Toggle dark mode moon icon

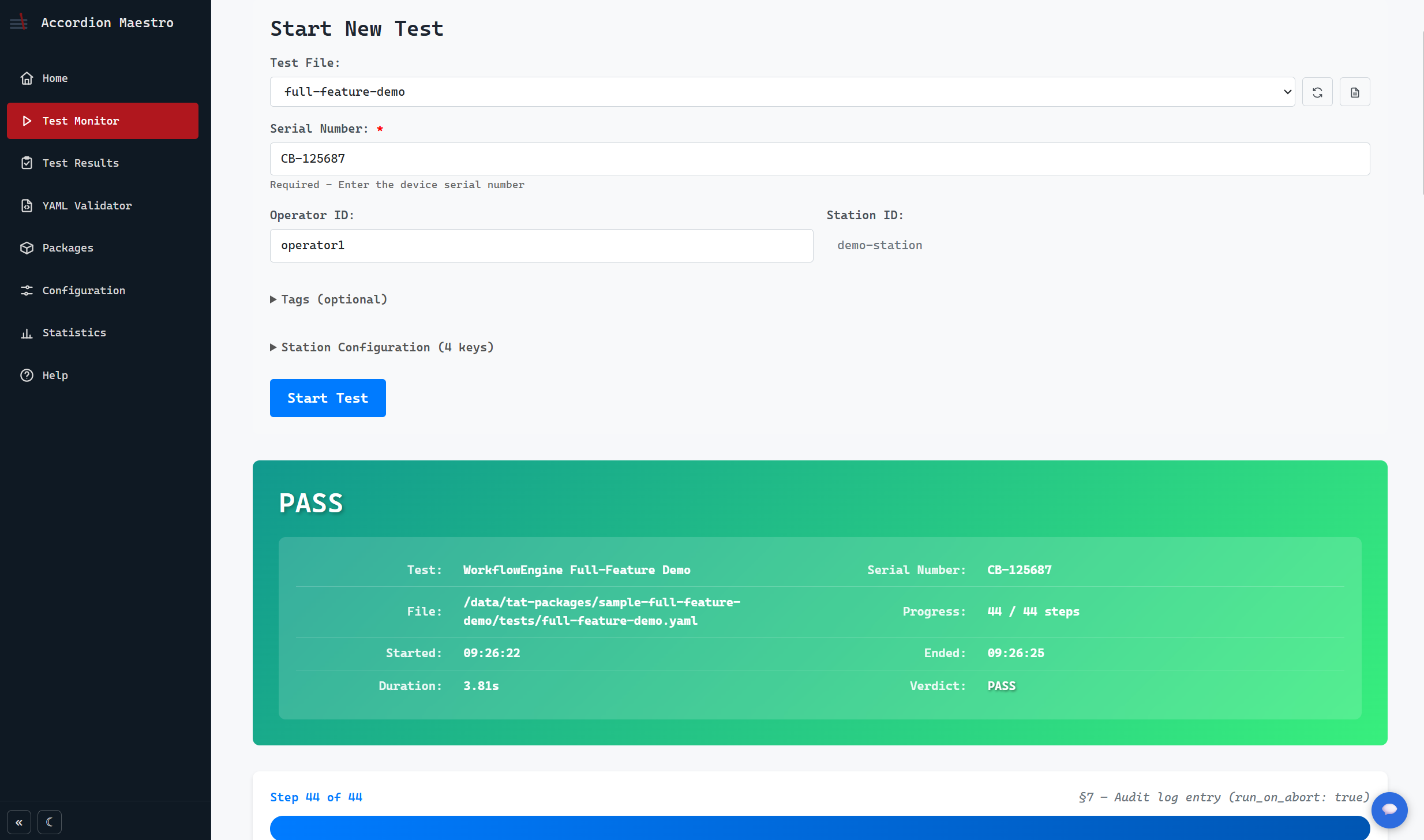[x=50, y=822]
